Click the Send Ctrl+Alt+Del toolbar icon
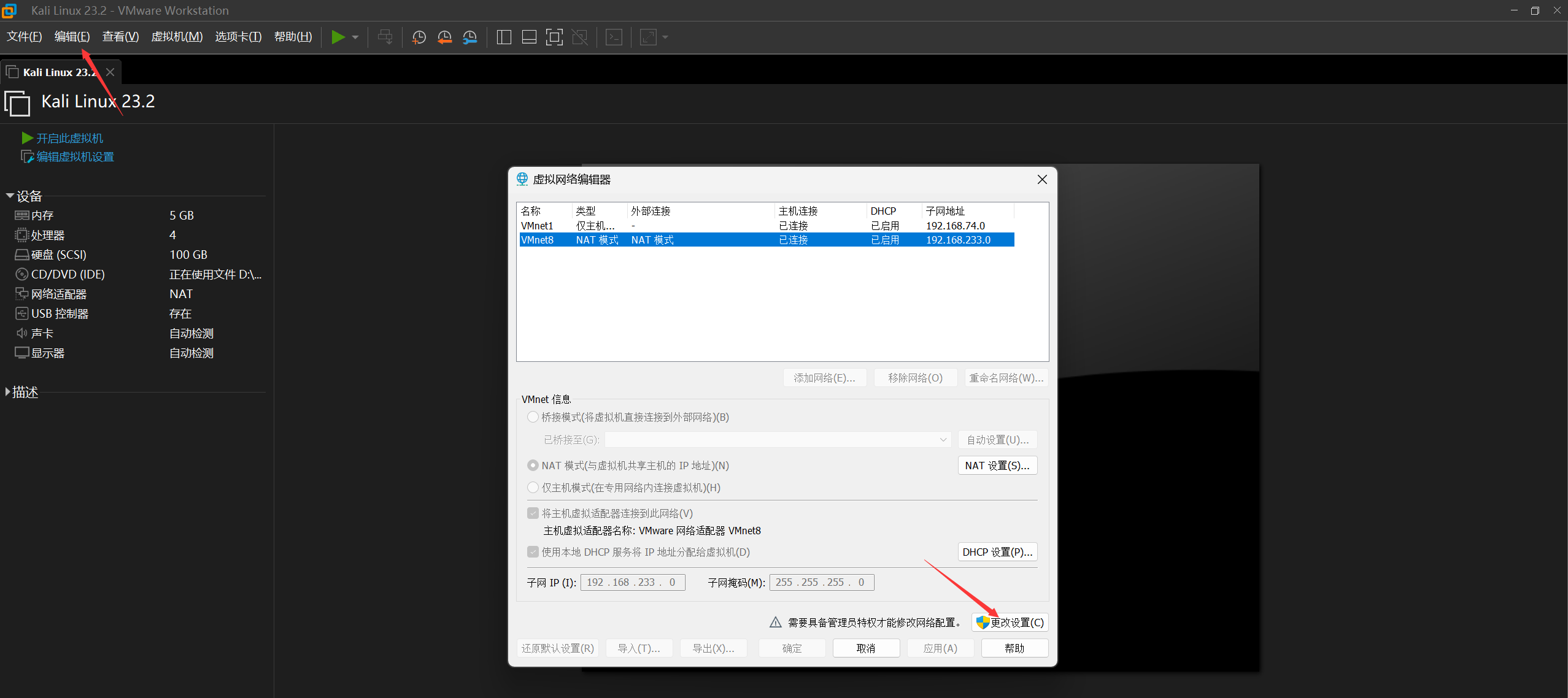The height and width of the screenshot is (698, 1568). (385, 37)
